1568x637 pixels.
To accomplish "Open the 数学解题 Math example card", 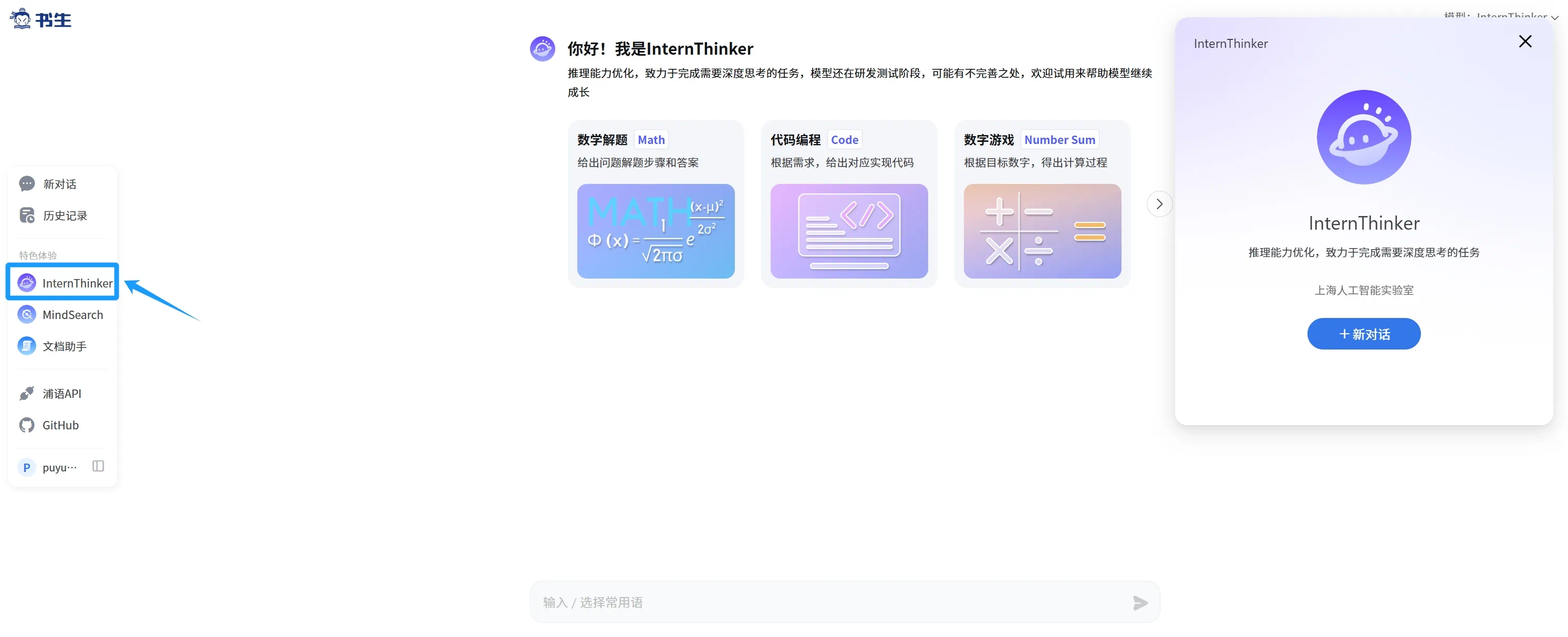I will 656,204.
